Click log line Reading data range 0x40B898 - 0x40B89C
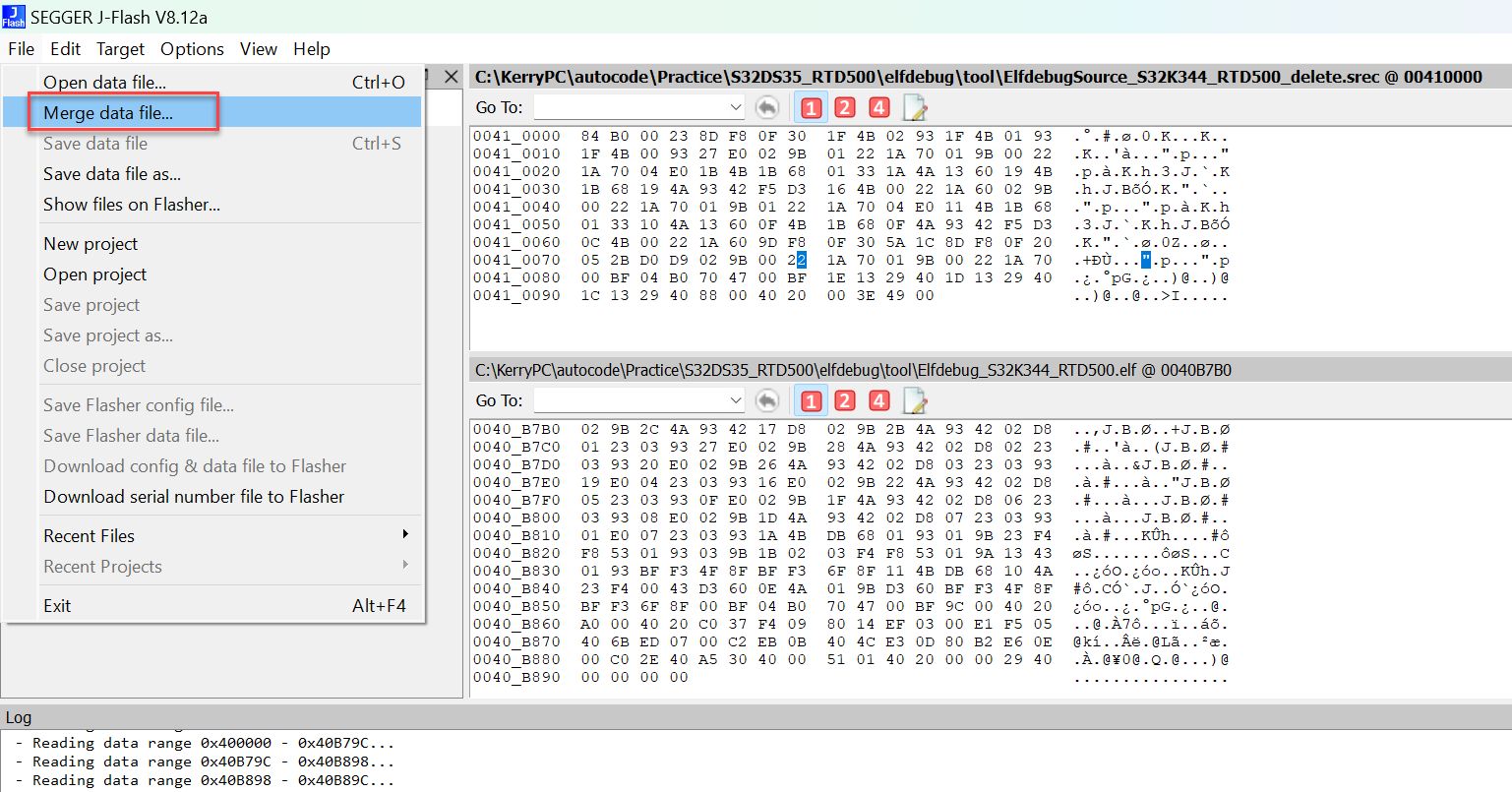1512x792 pixels. point(205,780)
